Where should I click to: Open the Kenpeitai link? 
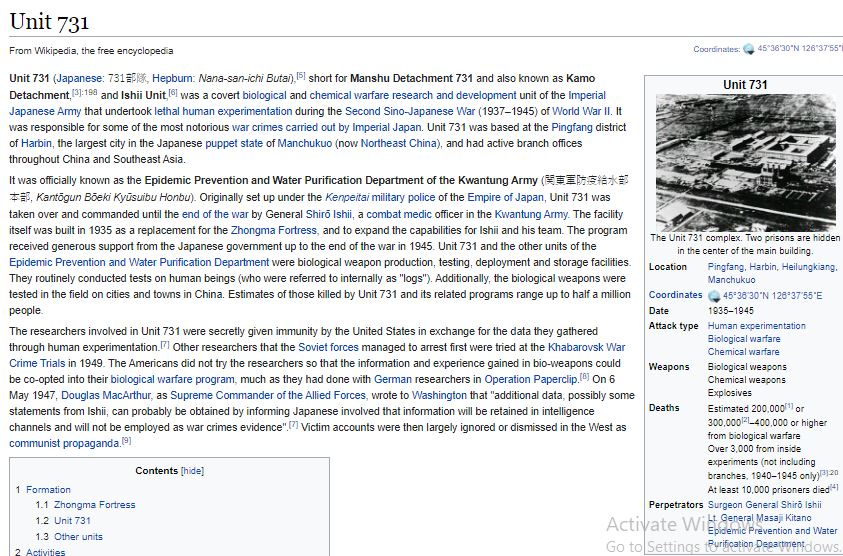click(347, 197)
